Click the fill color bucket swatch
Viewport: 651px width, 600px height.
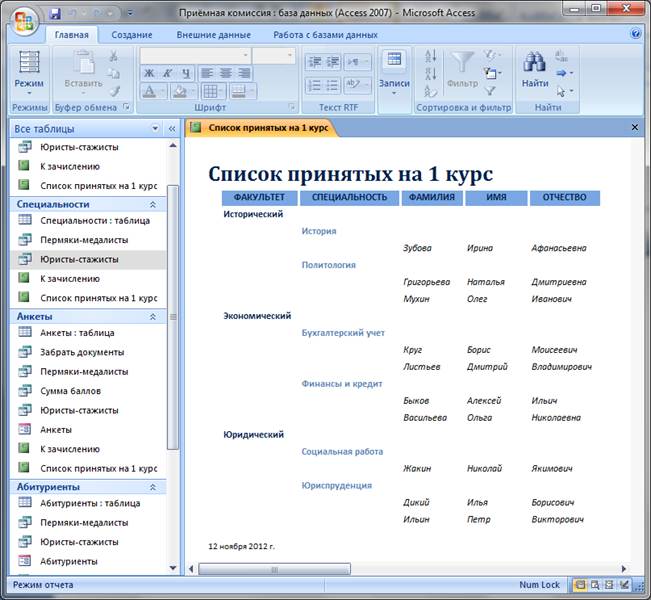(x=180, y=91)
